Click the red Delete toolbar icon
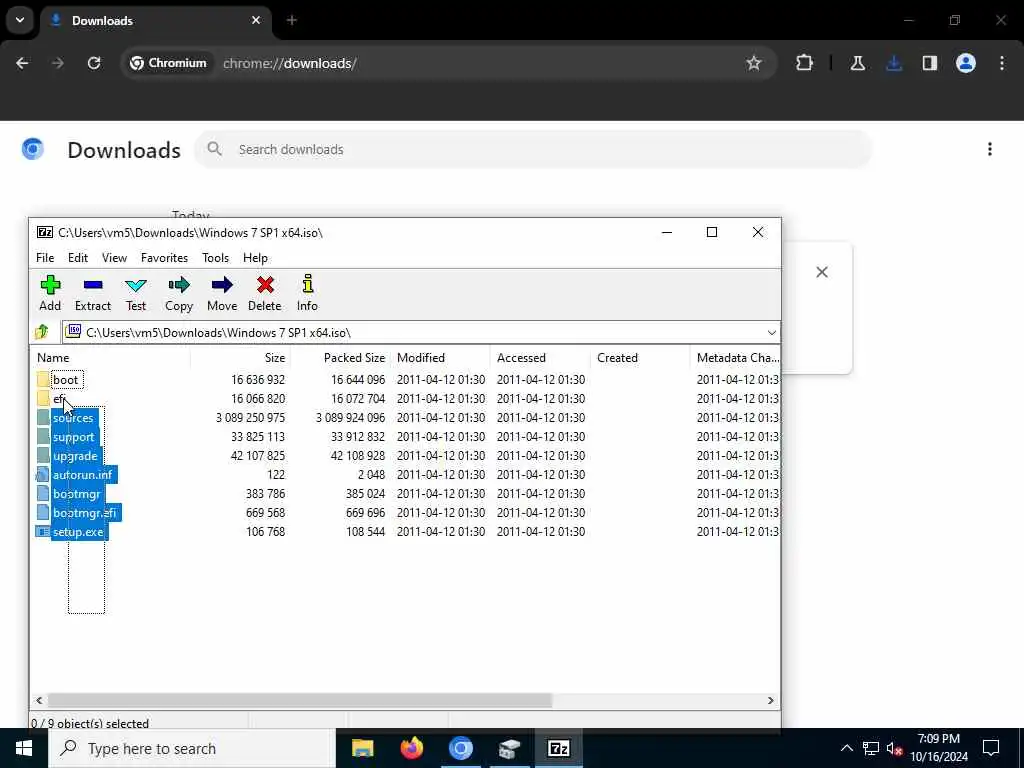 (x=264, y=293)
